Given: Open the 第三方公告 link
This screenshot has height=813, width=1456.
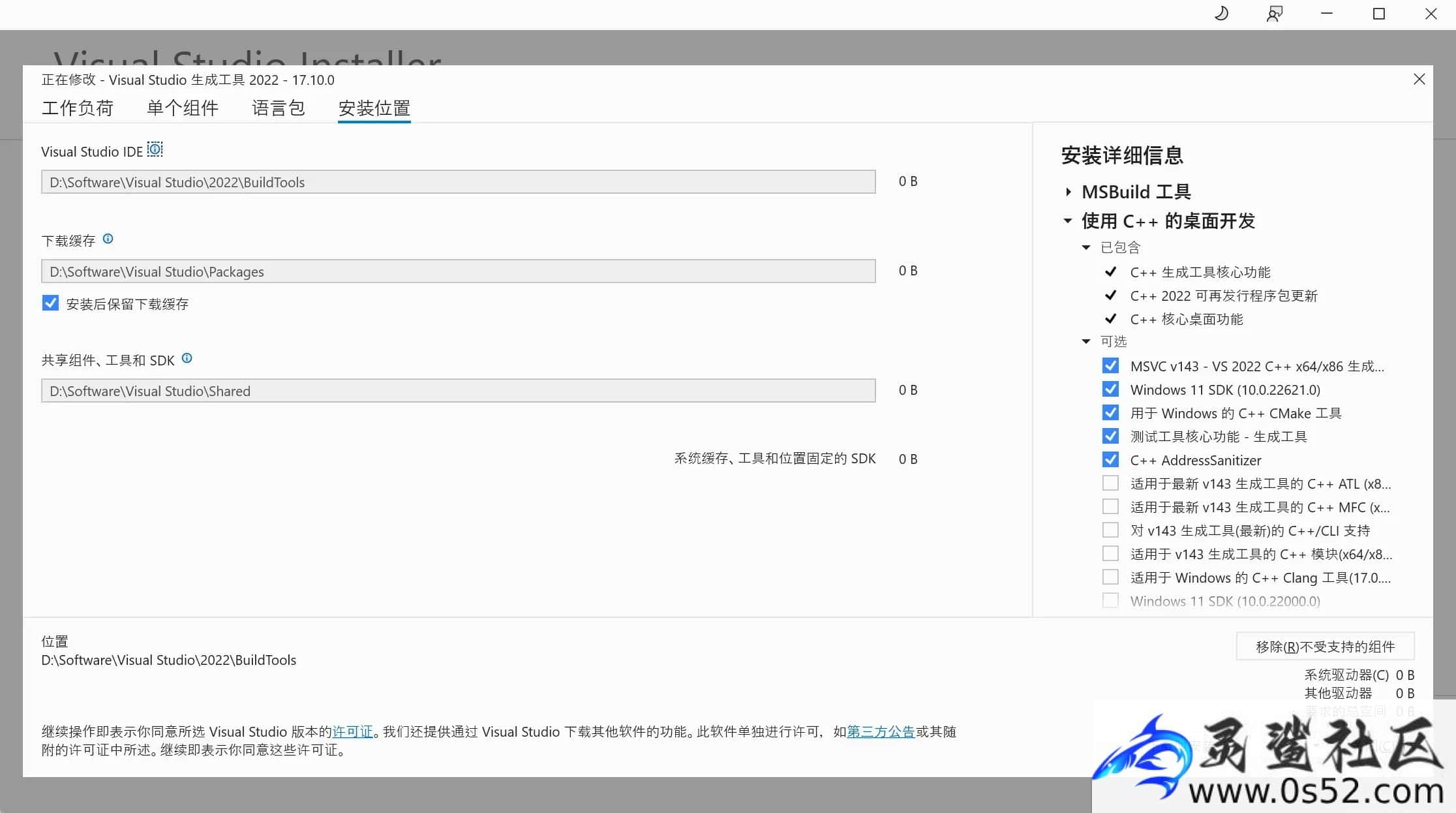Looking at the screenshot, I should pos(881,731).
